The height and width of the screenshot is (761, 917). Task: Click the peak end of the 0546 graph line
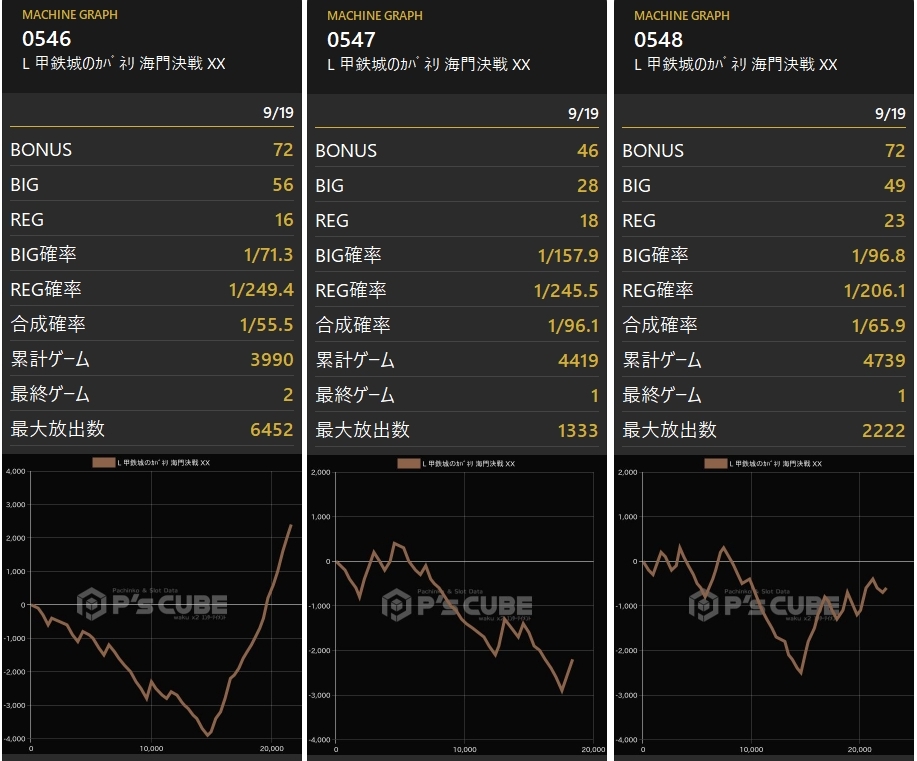coord(291,526)
